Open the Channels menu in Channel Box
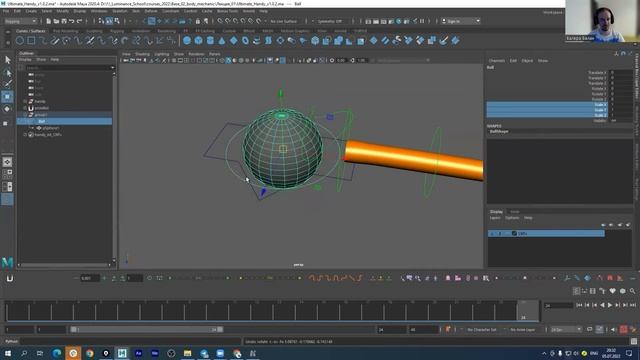This screenshot has width=640, height=360. tap(497, 60)
